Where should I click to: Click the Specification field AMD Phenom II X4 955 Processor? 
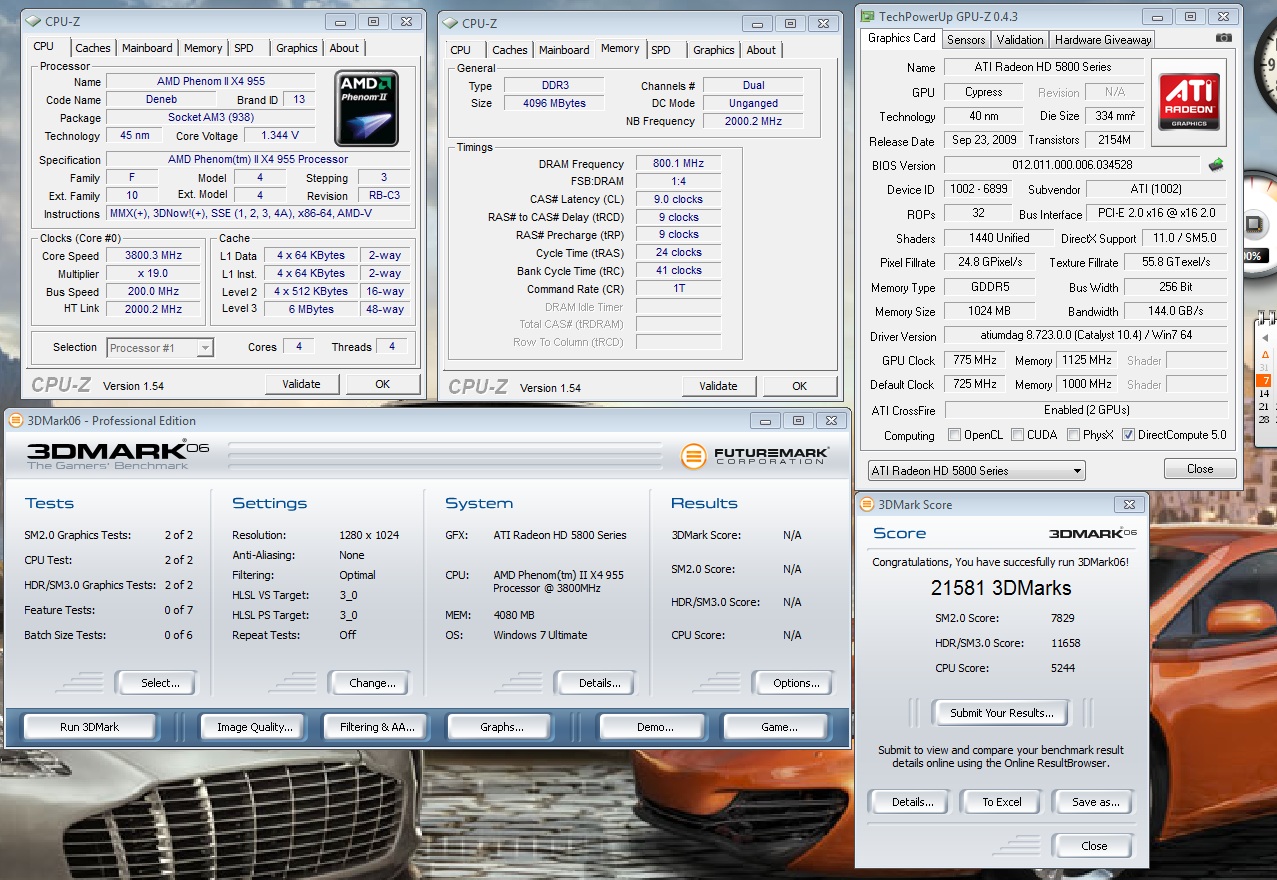click(x=258, y=159)
